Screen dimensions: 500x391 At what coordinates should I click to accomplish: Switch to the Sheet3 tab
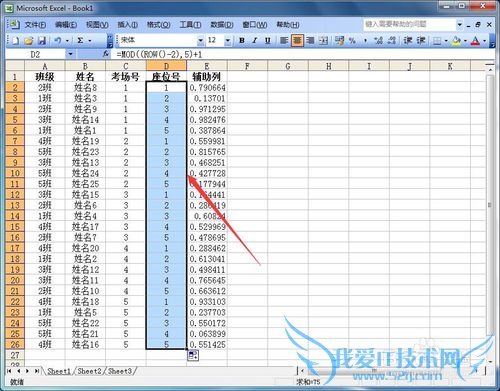(x=120, y=371)
